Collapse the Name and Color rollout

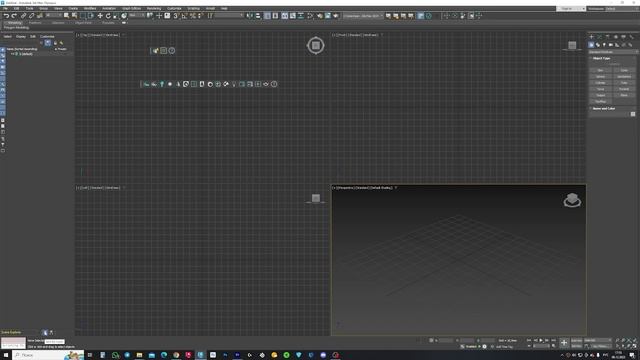pos(603,109)
